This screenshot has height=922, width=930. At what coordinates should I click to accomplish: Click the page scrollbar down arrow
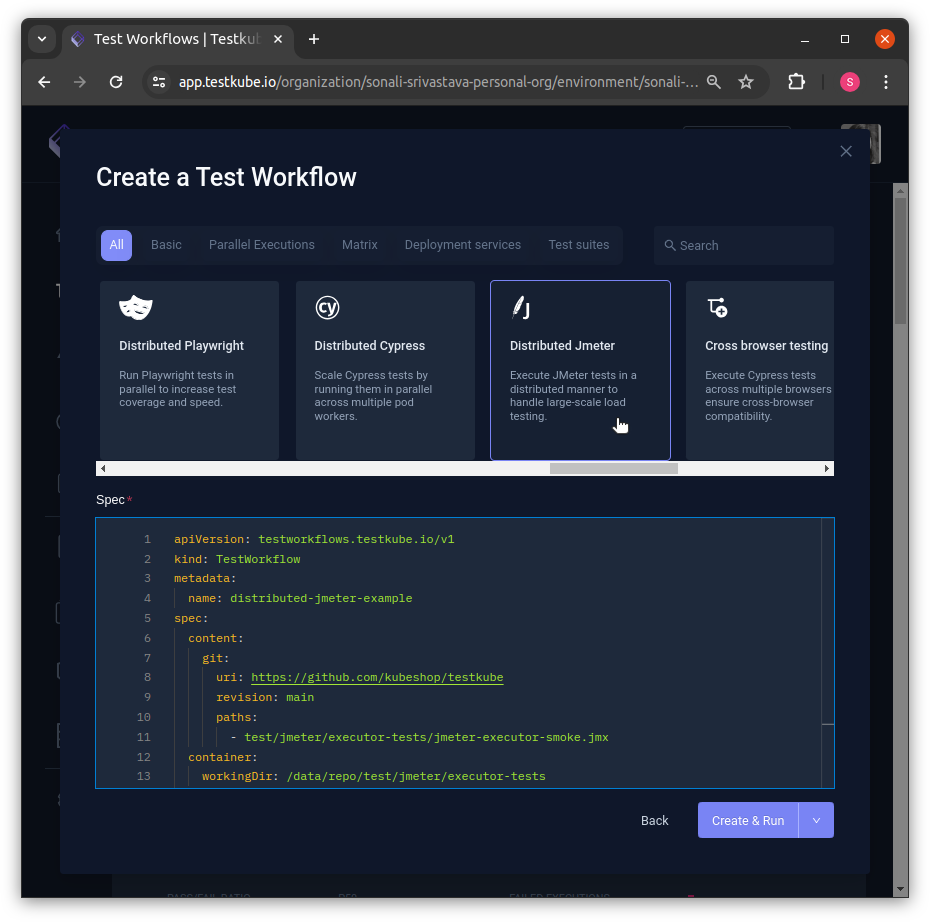pos(900,889)
